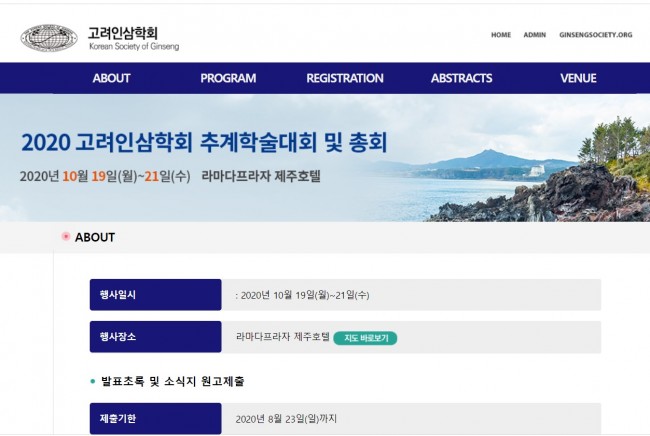Click the Korean Society of Ginseng globe logo
Screen dimensions: 650x436
click(x=49, y=38)
